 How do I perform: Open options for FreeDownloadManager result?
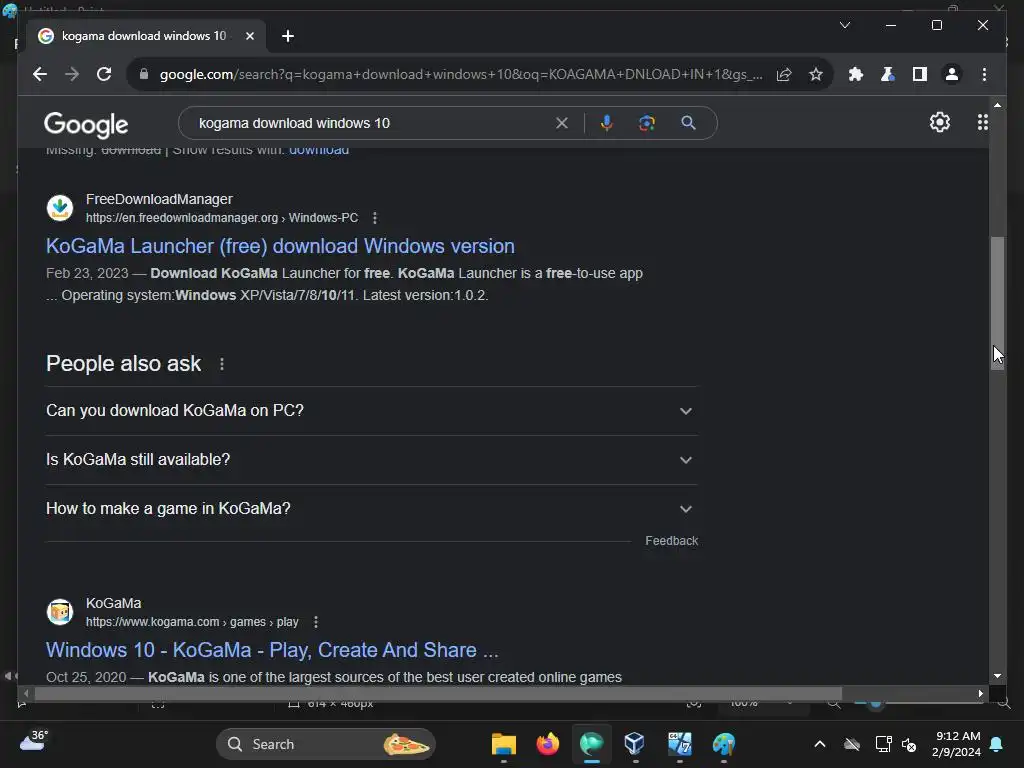pyautogui.click(x=375, y=218)
